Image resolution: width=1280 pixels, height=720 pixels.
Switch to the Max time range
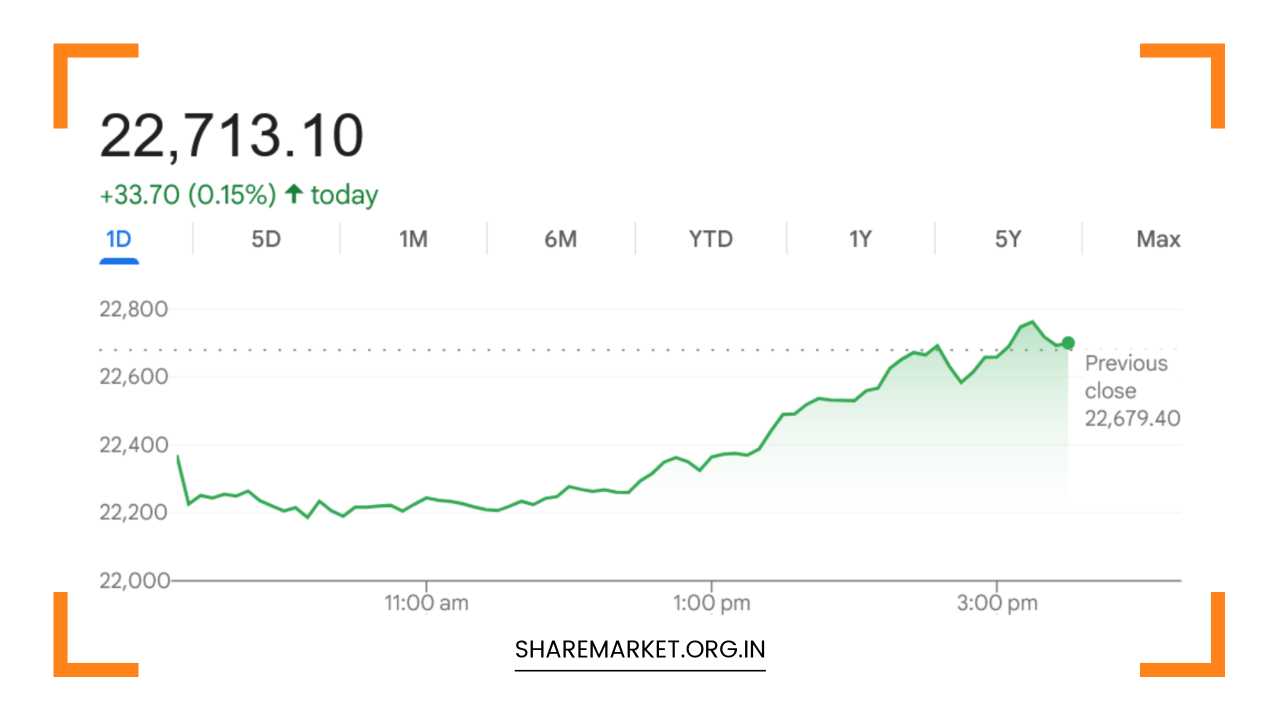coord(1158,239)
